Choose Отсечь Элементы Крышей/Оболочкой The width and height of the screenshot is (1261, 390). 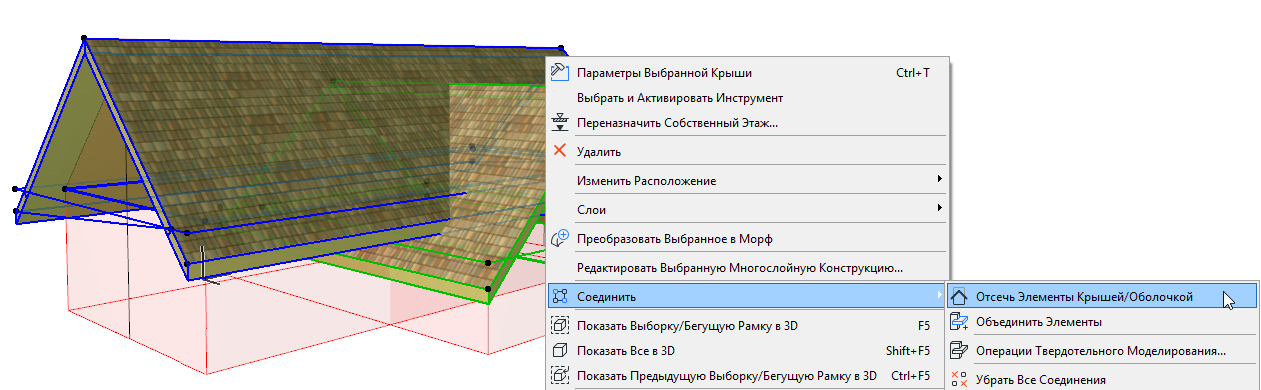[x=1103, y=297]
